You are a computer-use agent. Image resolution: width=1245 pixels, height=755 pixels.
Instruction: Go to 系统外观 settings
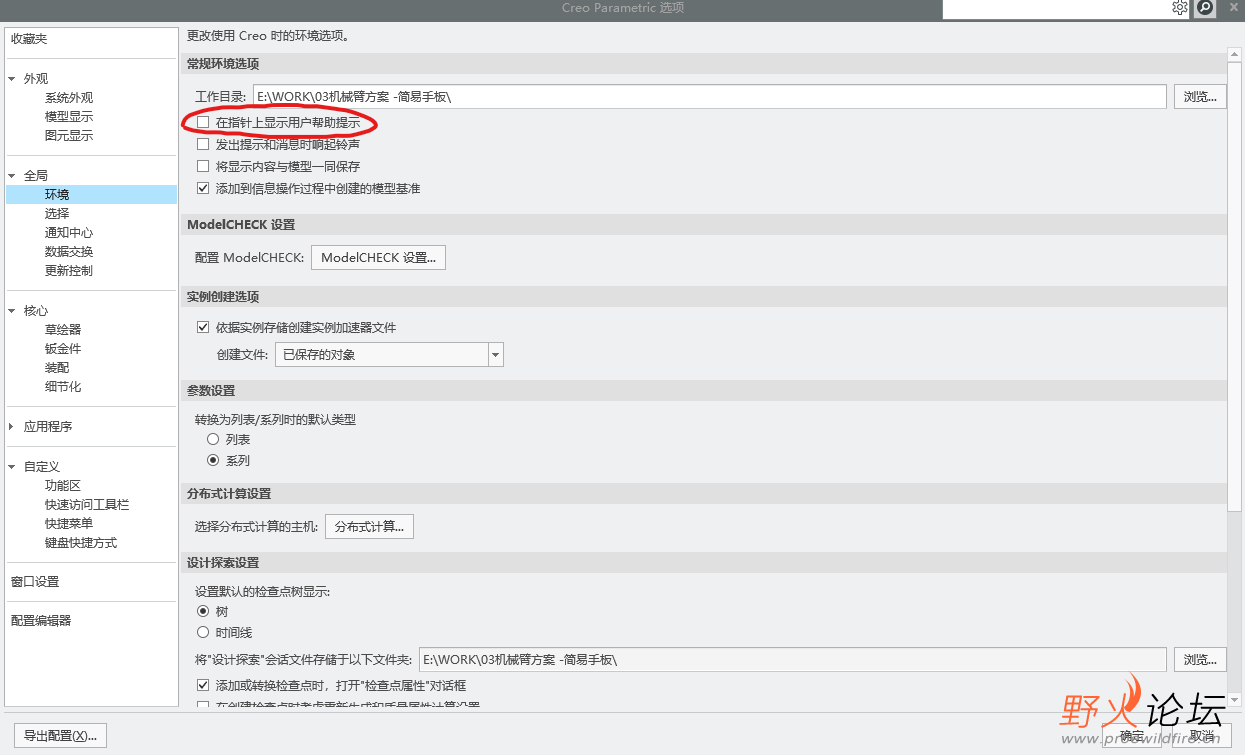click(69, 98)
